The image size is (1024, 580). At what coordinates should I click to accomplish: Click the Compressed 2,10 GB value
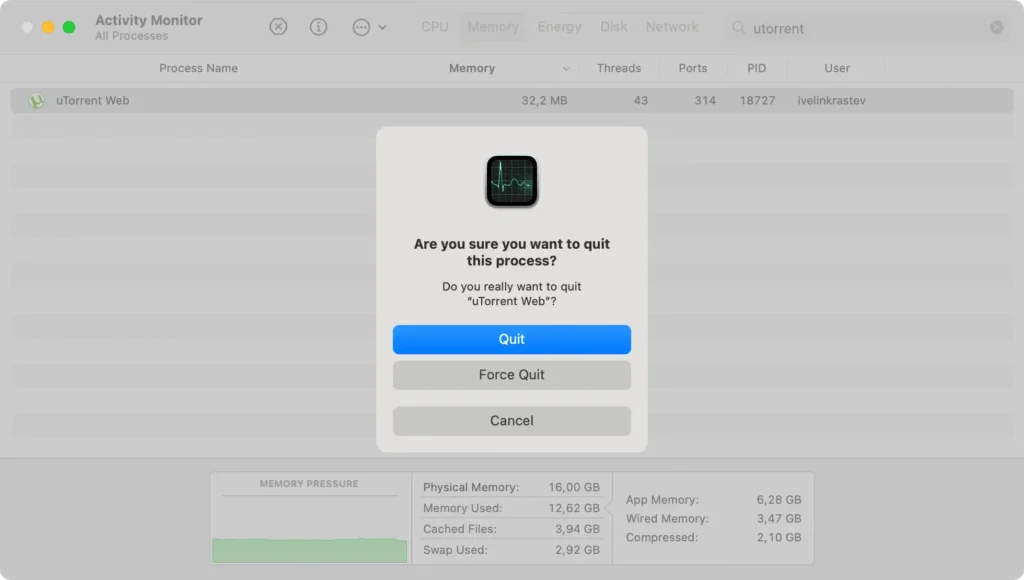pos(779,538)
